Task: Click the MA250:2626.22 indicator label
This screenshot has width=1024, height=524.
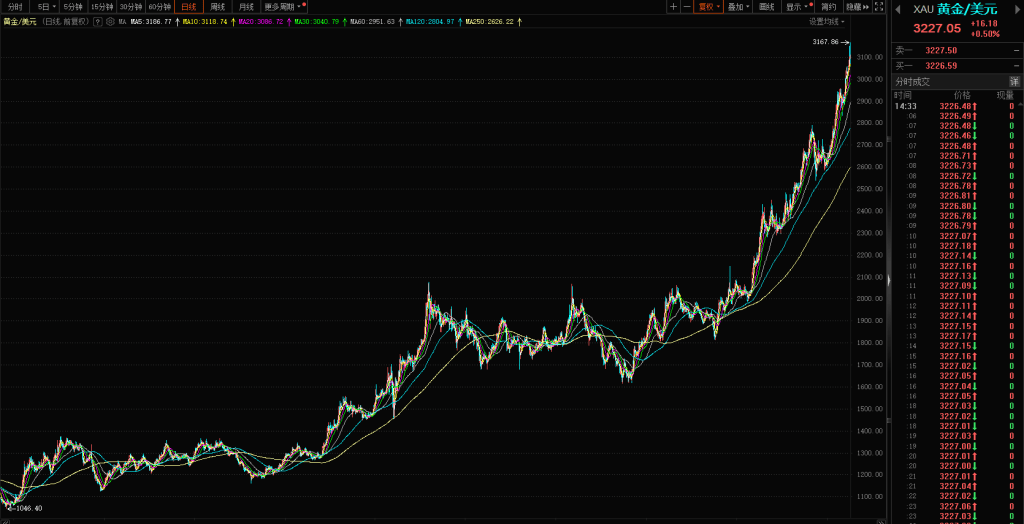Action: tap(489, 22)
